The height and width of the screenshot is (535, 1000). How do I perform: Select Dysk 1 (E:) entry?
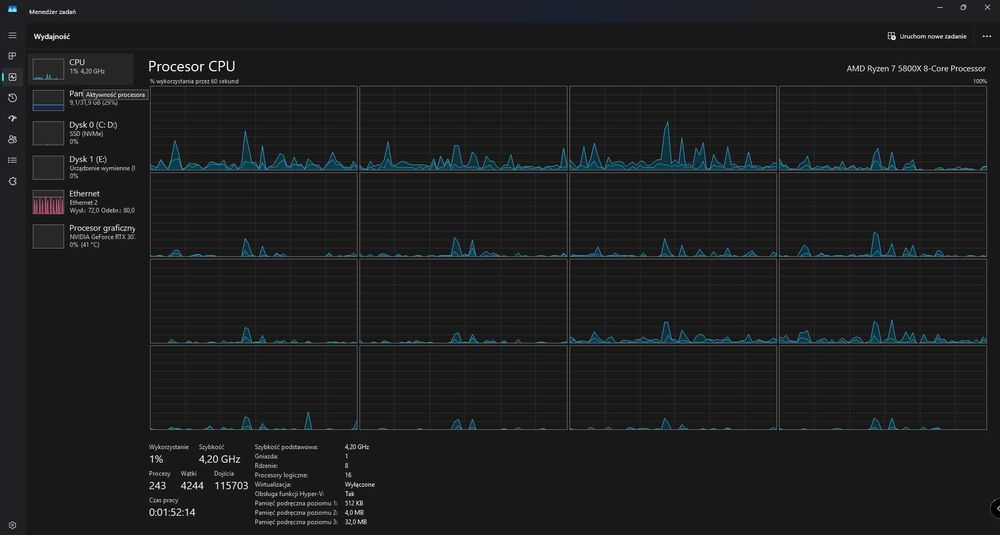[80, 167]
